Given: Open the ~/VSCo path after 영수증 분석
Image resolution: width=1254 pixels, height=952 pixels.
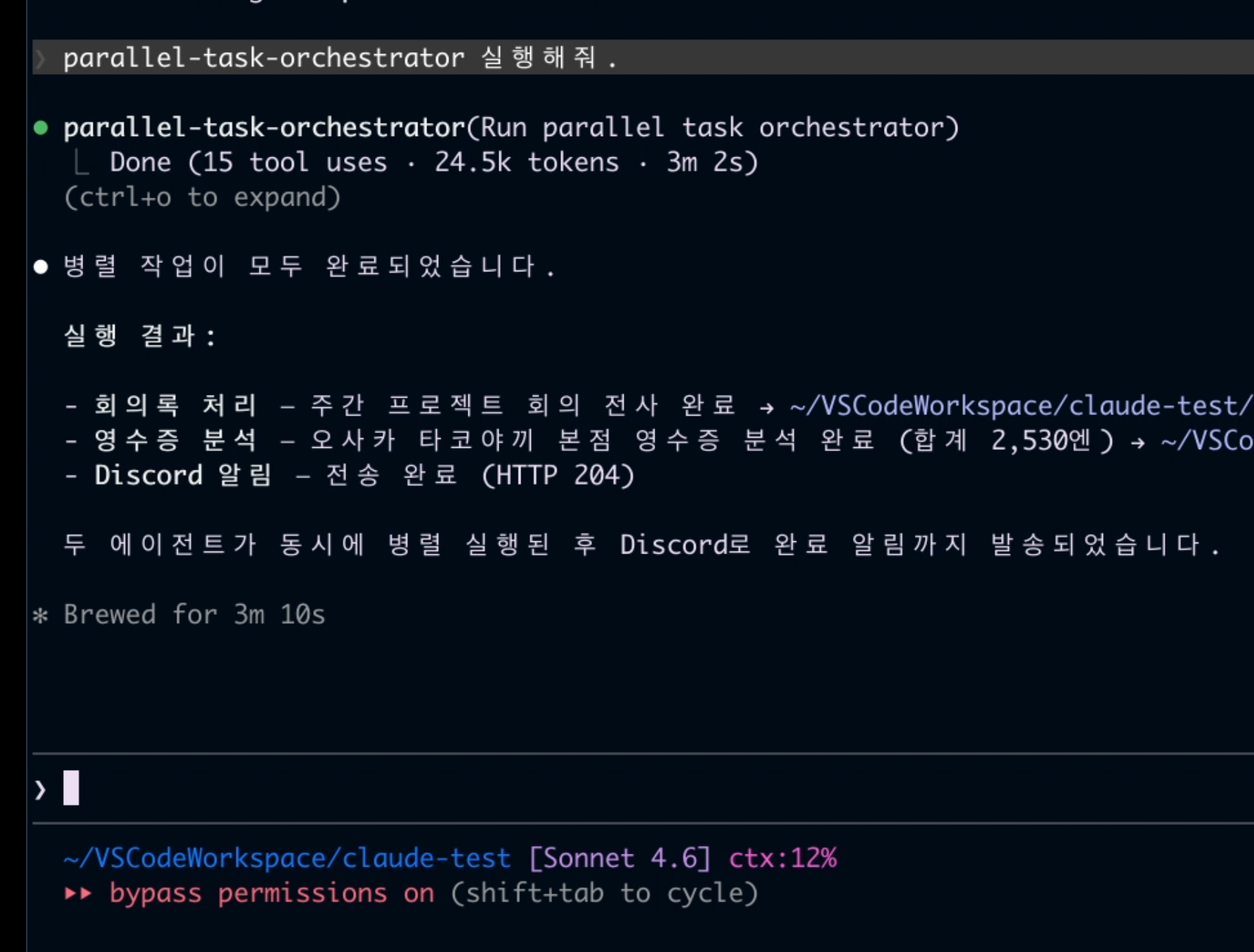Looking at the screenshot, I should click(x=1207, y=441).
